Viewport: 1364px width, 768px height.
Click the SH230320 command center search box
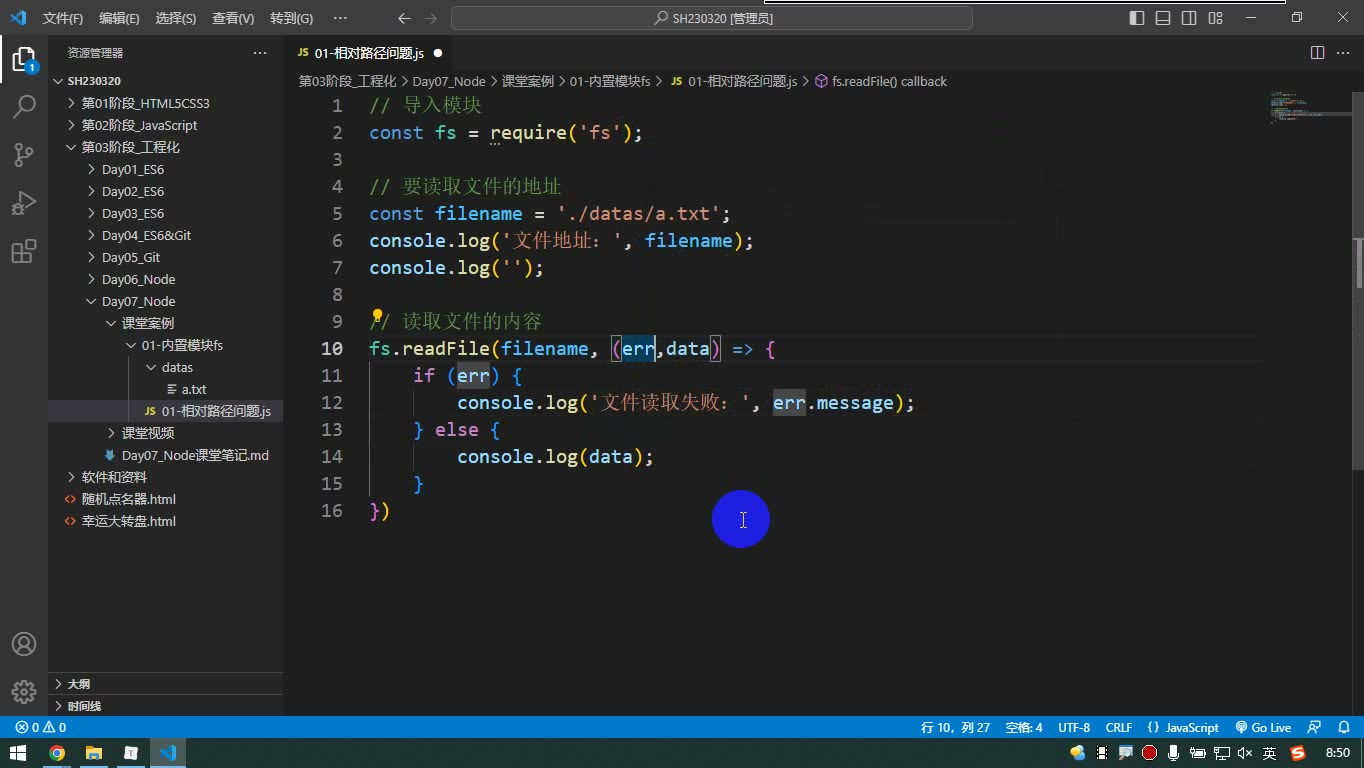(712, 18)
